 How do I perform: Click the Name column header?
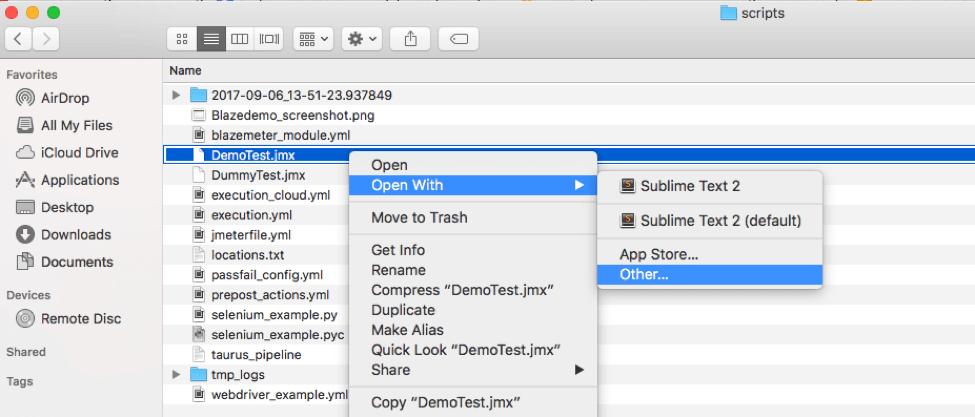pyautogui.click(x=186, y=71)
